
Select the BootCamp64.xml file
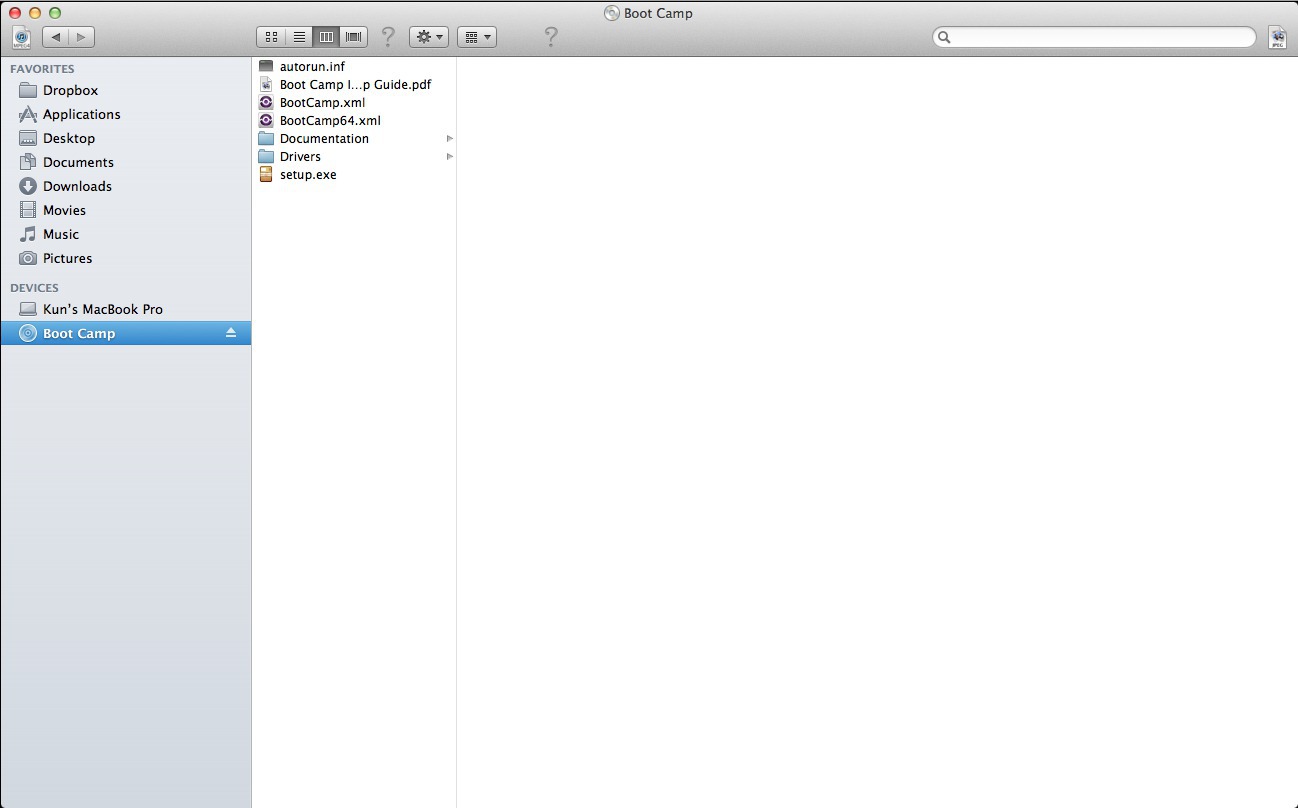point(355,120)
